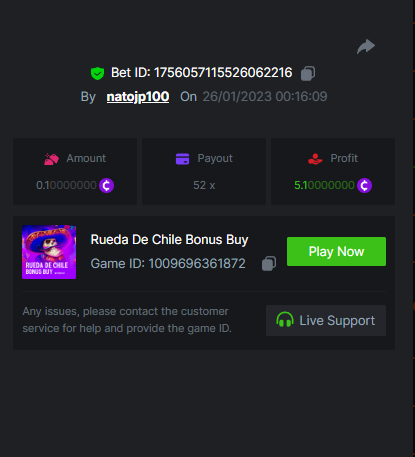Click the Rueda De Chile game thumbnail

tap(49, 252)
